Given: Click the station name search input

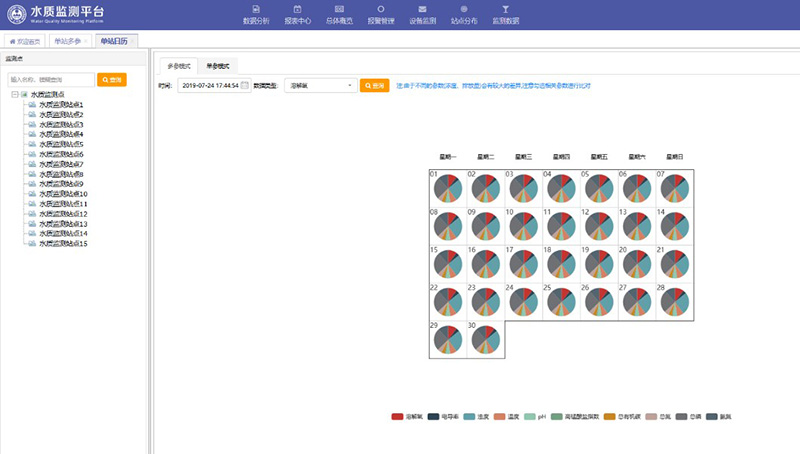Looking at the screenshot, I should [x=50, y=79].
